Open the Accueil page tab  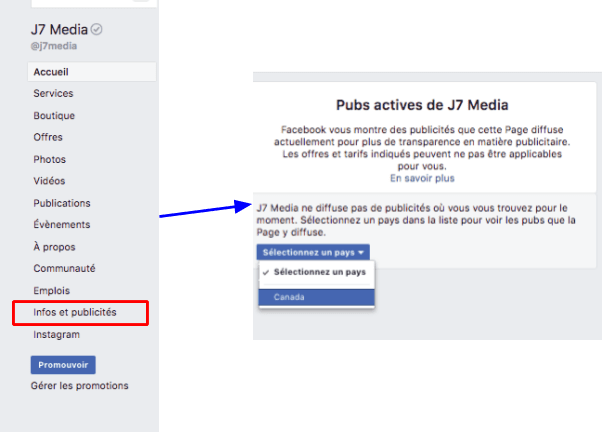point(51,72)
